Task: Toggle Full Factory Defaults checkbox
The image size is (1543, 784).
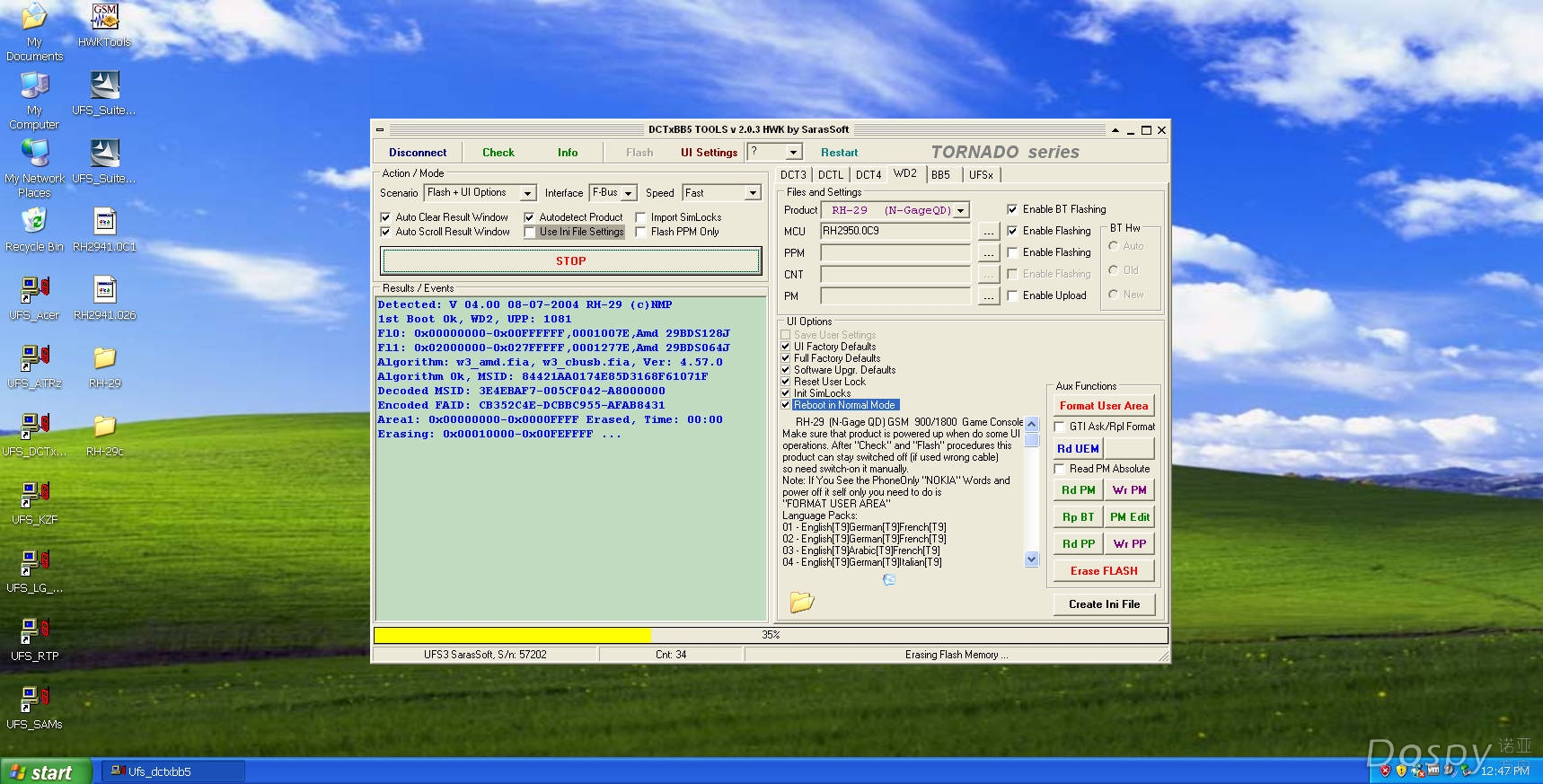Action: (786, 358)
